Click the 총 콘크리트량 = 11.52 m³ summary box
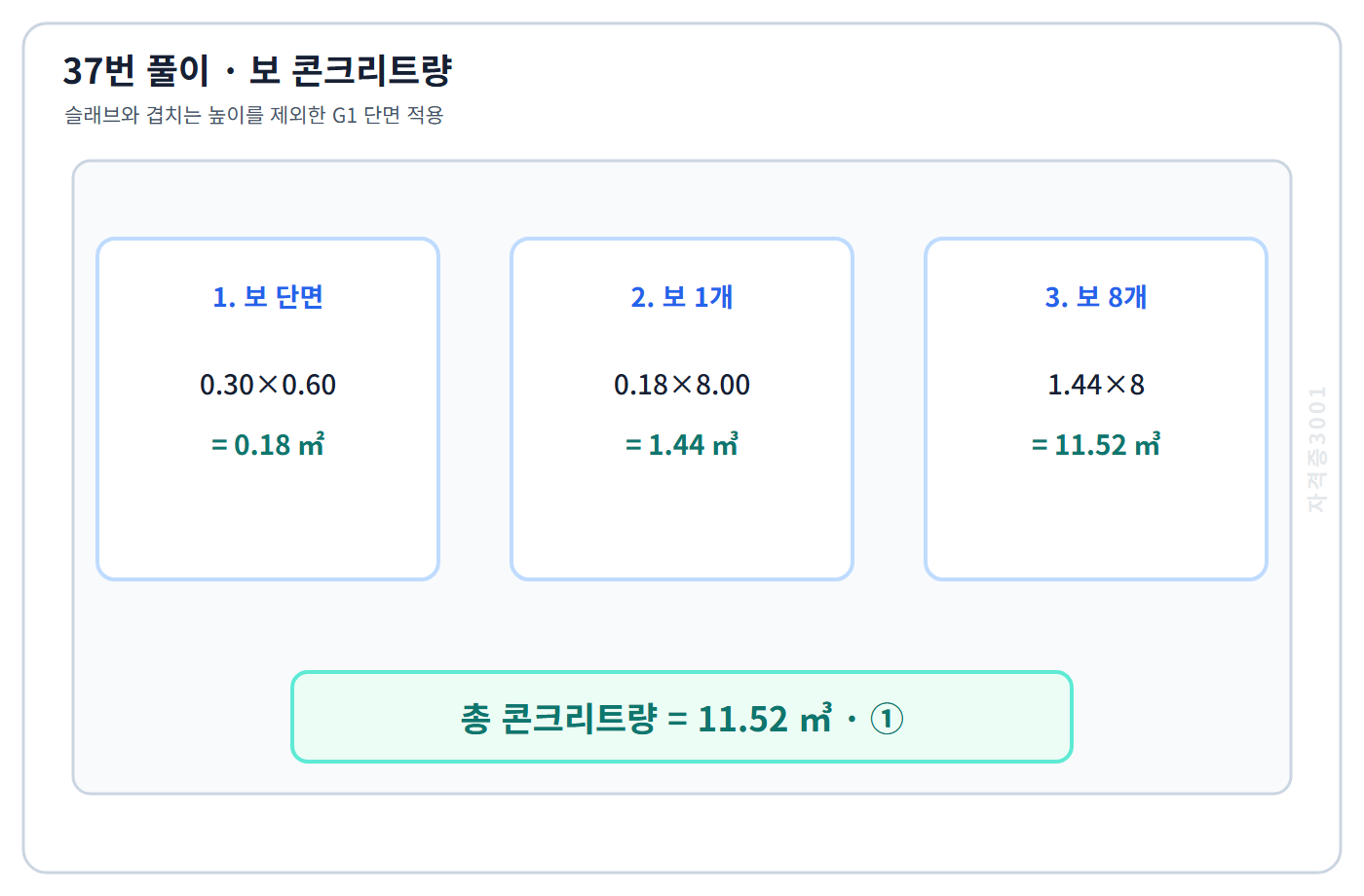1364x896 pixels. tap(682, 717)
